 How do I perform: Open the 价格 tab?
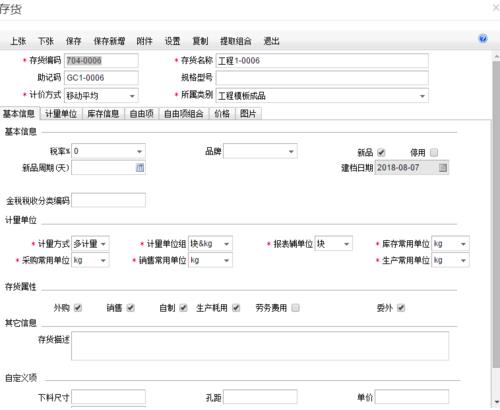222,114
